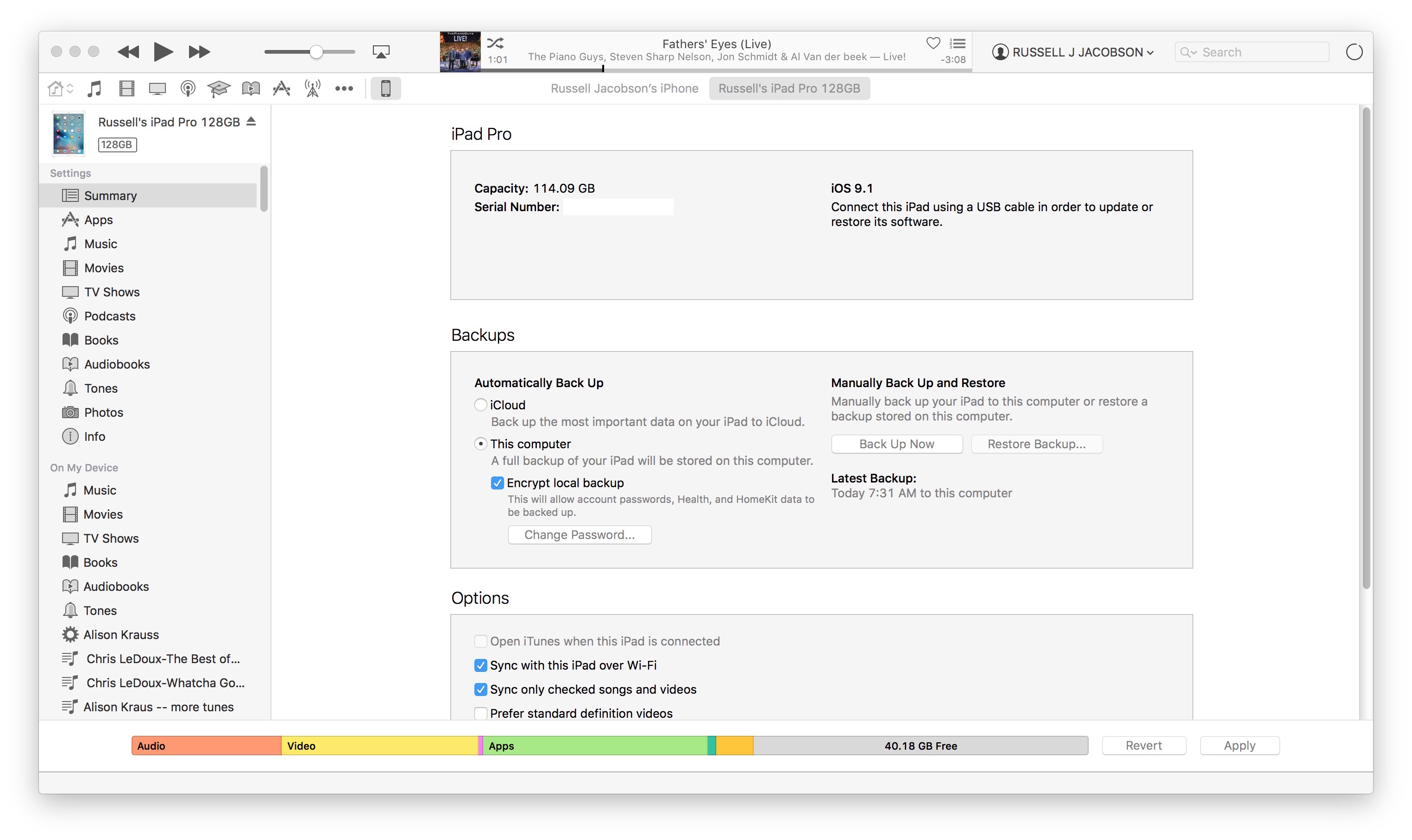Love the song with the heart icon
This screenshot has height=840, width=1412.
point(933,43)
